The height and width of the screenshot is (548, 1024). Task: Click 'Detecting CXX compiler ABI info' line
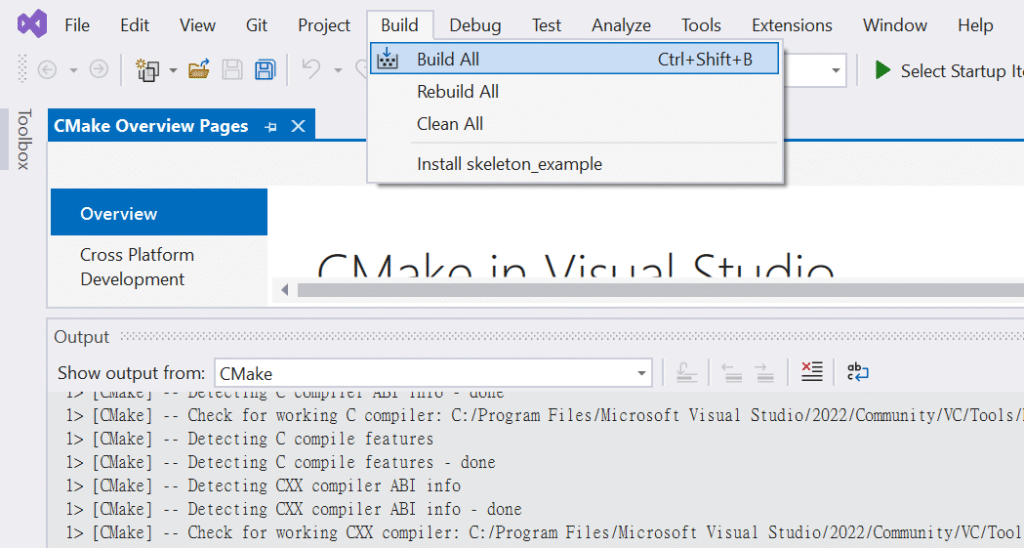(x=263, y=485)
